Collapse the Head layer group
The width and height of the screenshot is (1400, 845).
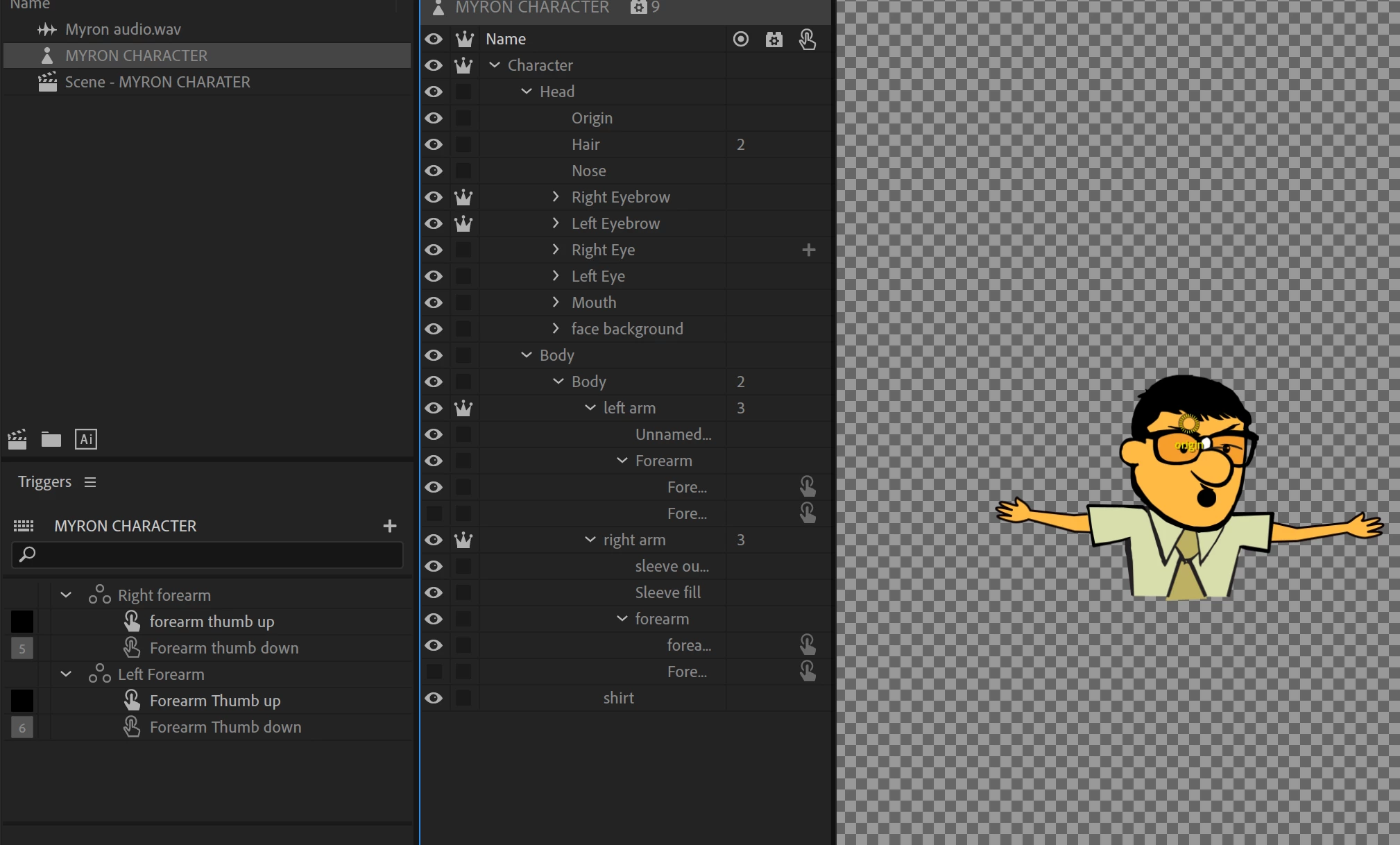click(x=527, y=92)
